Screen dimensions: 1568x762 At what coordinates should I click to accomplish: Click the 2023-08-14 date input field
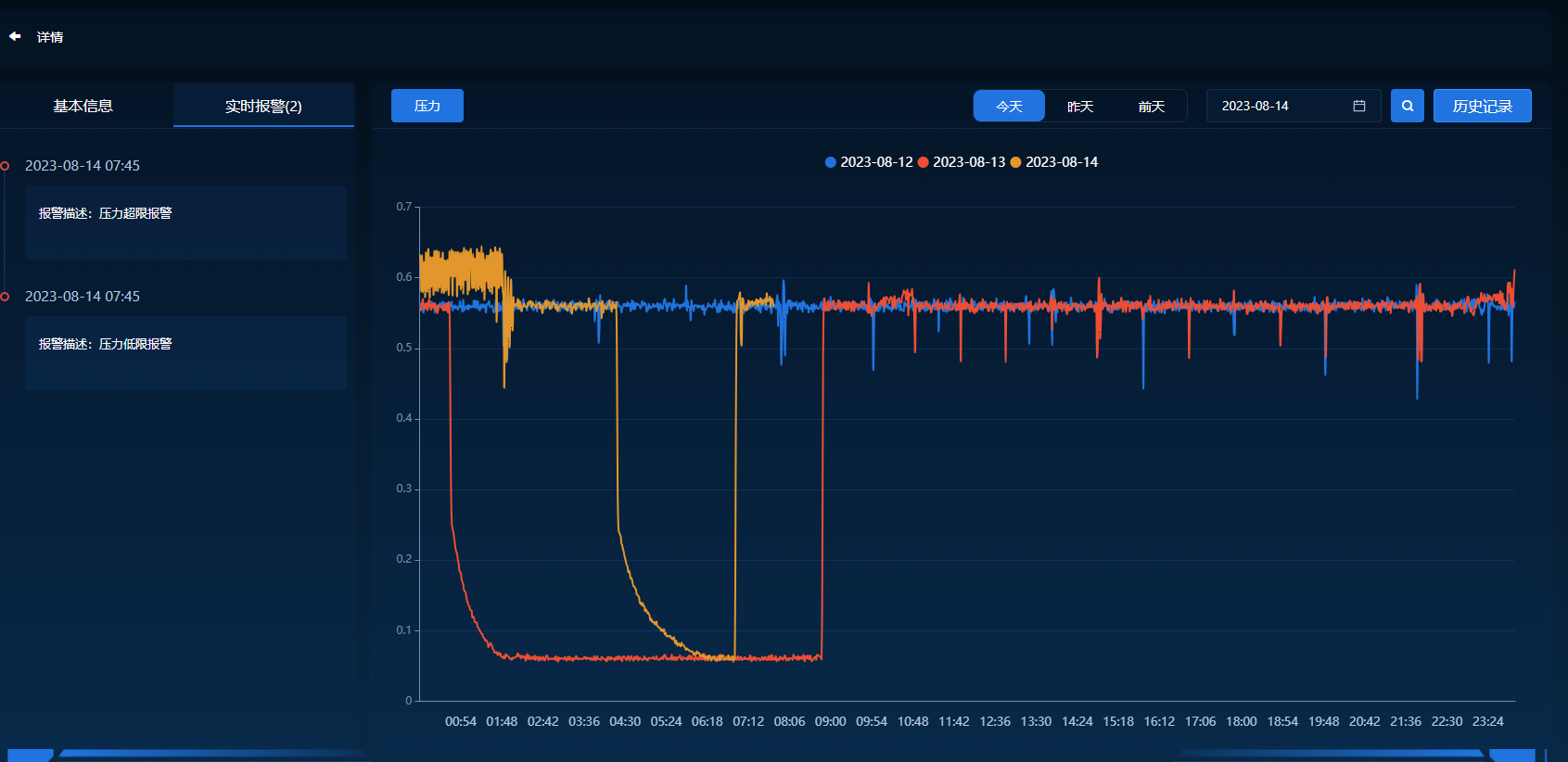coord(1294,106)
